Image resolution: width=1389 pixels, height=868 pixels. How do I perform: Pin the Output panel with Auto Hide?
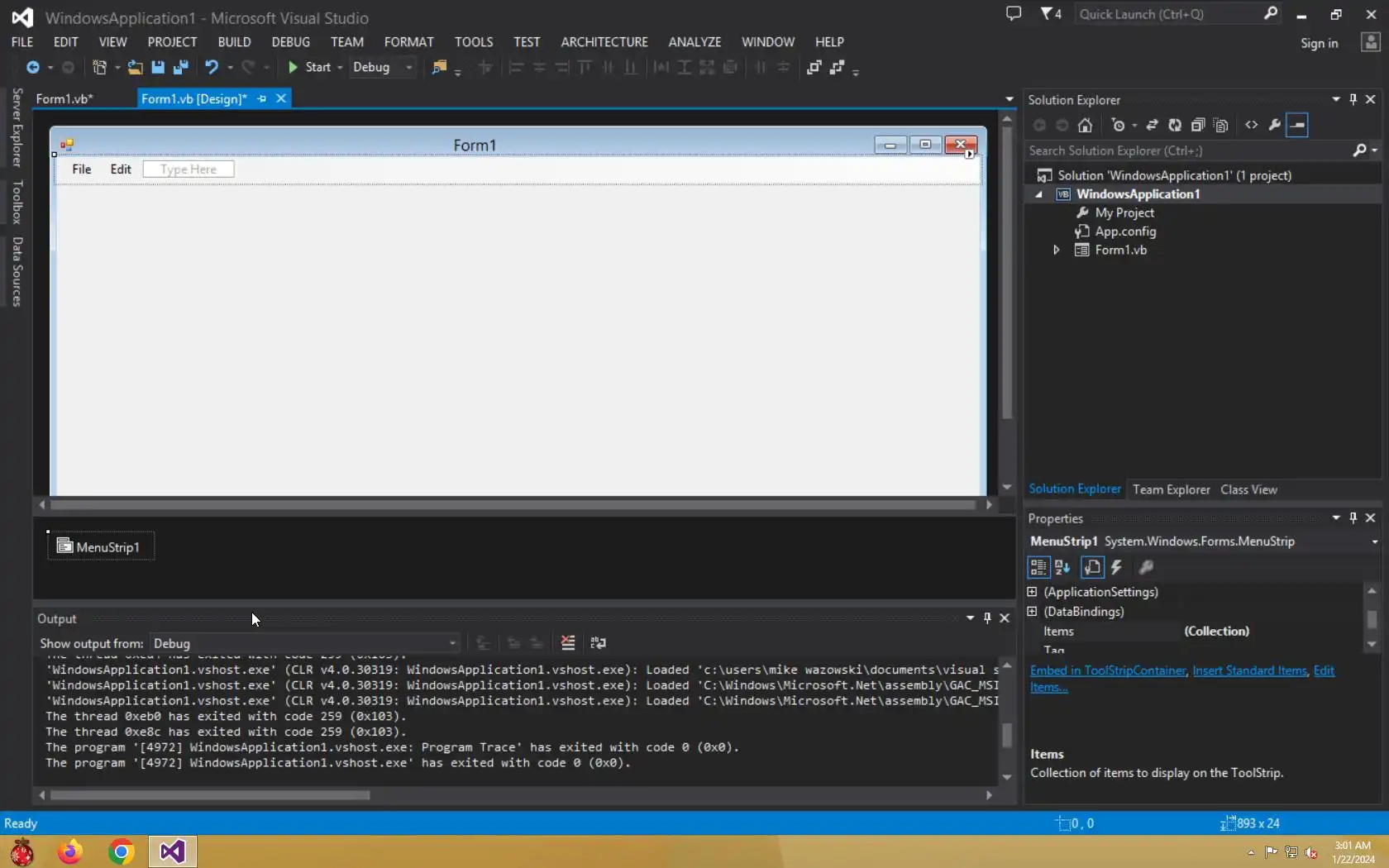click(987, 618)
